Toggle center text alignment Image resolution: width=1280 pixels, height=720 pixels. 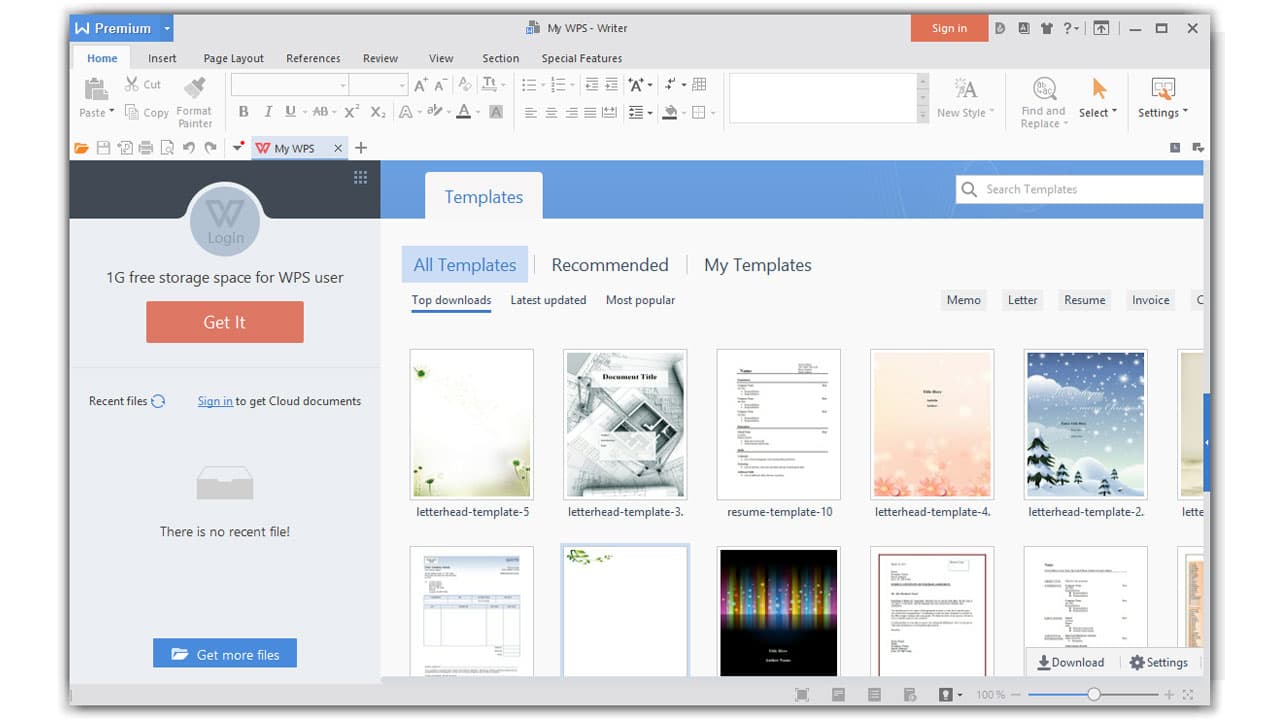coord(551,112)
